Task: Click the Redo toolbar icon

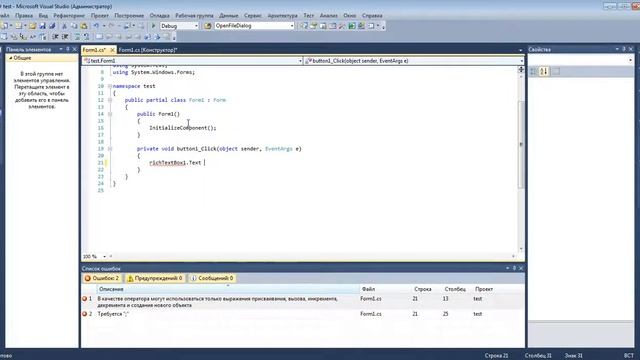Action: (x=111, y=26)
